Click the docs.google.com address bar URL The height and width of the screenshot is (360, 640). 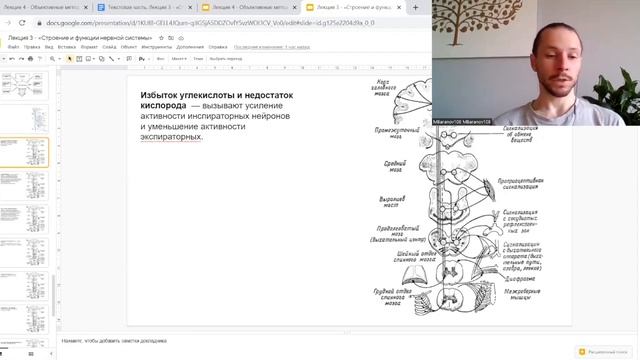point(210,23)
